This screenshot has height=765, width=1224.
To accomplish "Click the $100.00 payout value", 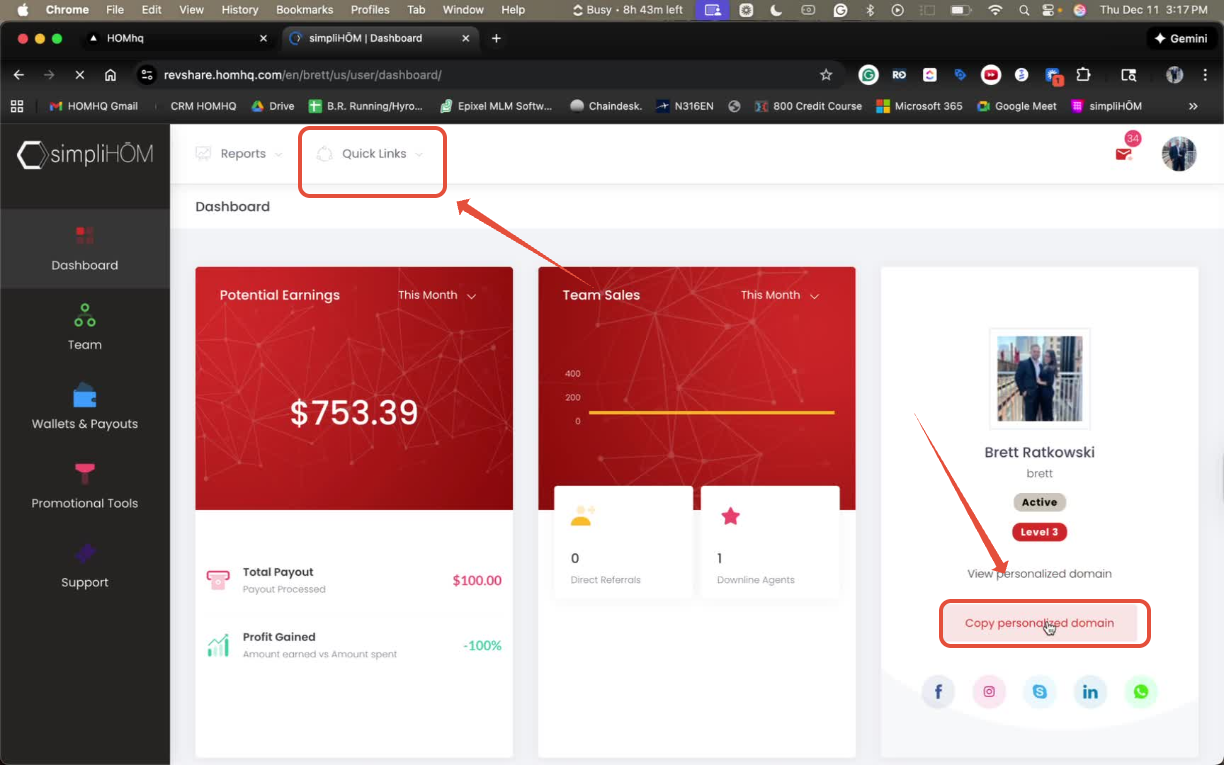I will 477,580.
